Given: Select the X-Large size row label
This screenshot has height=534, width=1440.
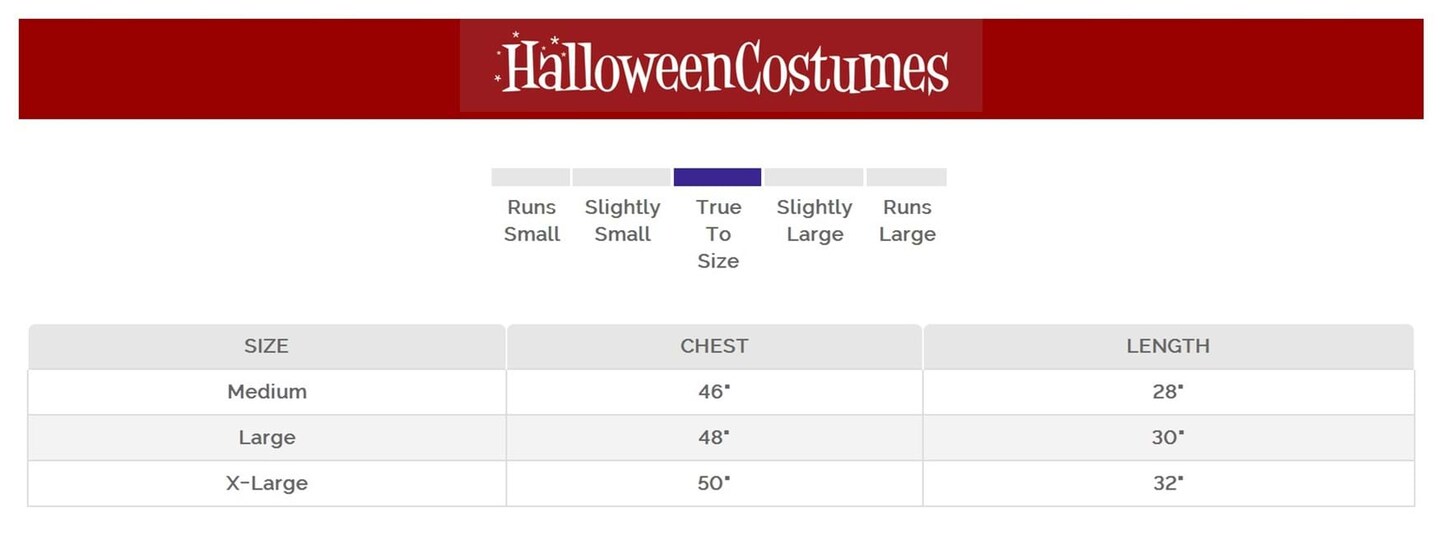Looking at the screenshot, I should [267, 483].
